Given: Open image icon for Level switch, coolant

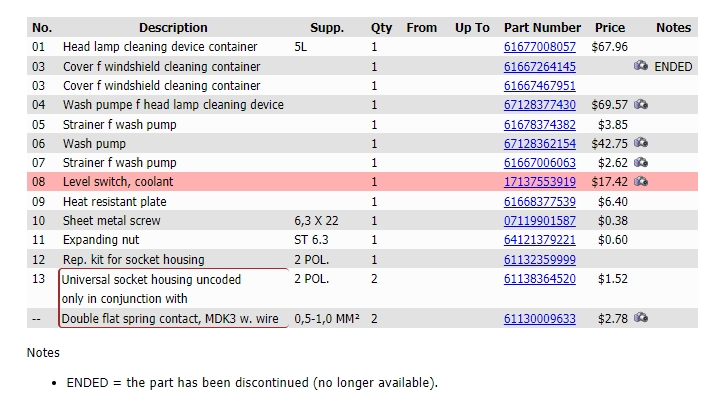Looking at the screenshot, I should pos(640,181).
